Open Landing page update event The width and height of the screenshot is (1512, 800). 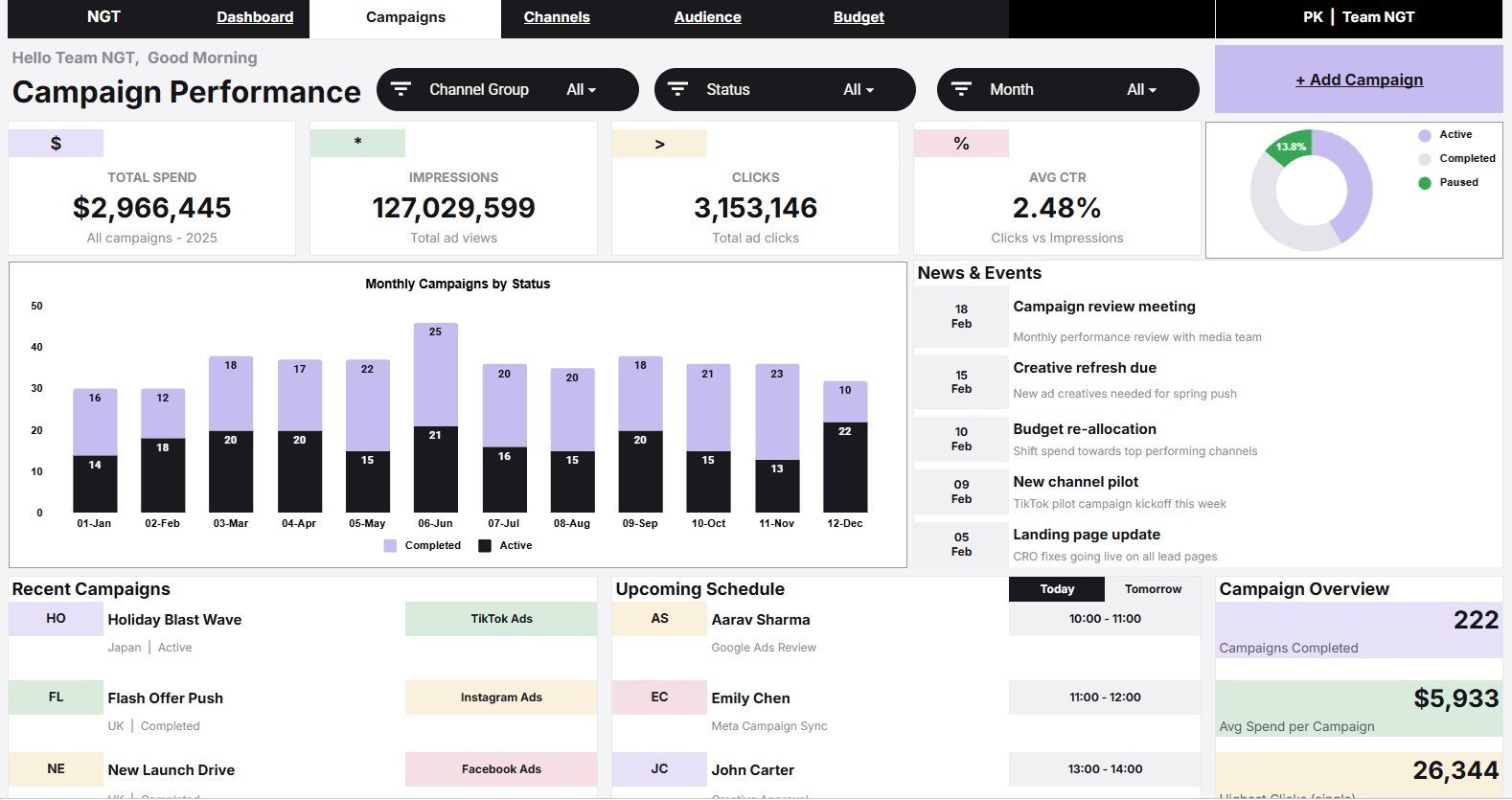[x=1087, y=535]
